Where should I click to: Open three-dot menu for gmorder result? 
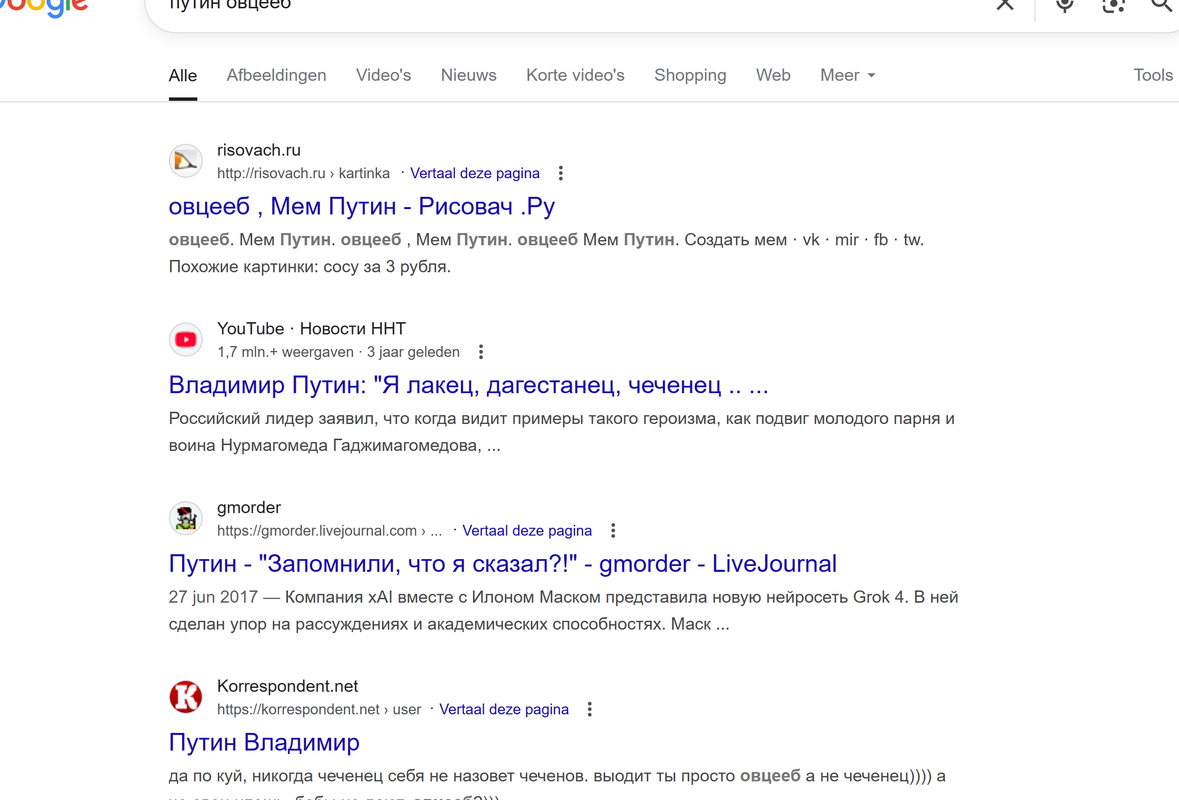[x=613, y=531]
